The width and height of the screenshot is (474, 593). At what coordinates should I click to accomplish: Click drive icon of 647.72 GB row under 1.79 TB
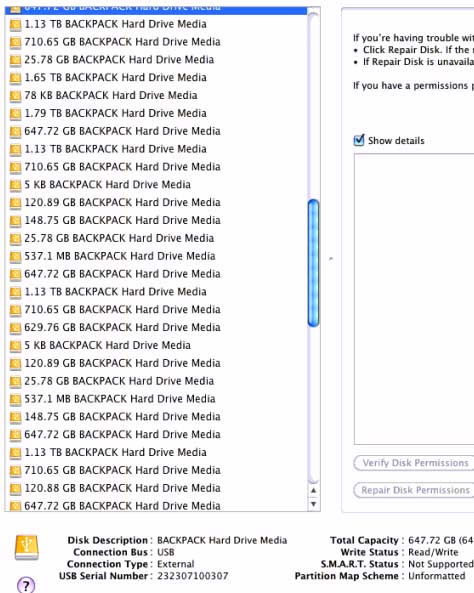(15, 132)
